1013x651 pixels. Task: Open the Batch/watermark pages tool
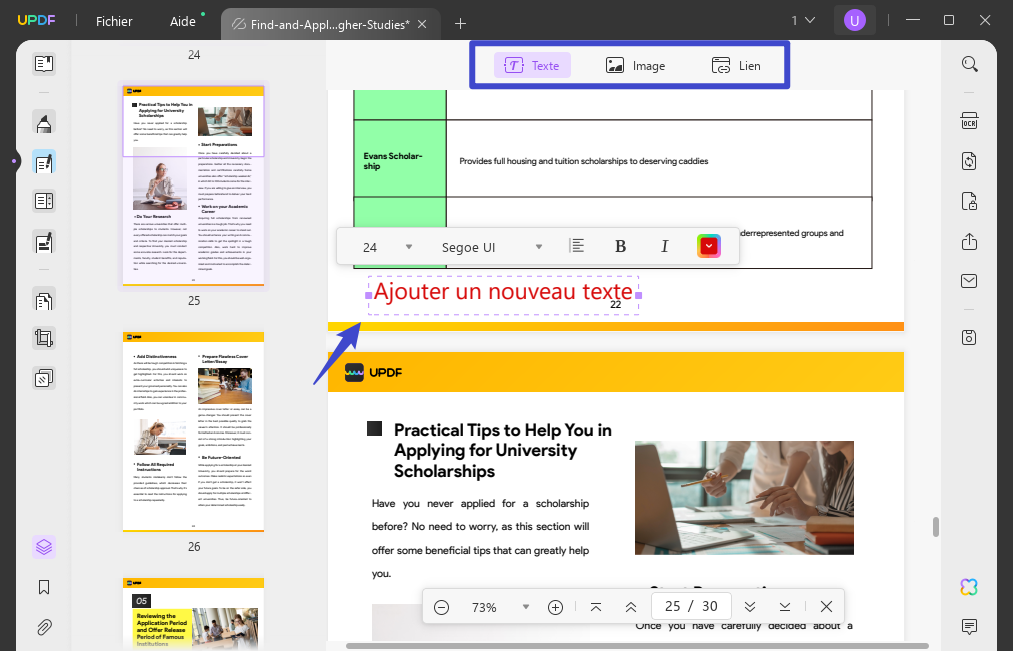point(44,378)
